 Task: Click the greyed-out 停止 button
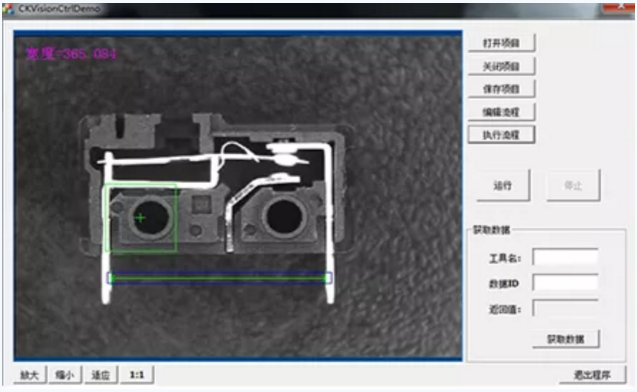[x=573, y=186]
